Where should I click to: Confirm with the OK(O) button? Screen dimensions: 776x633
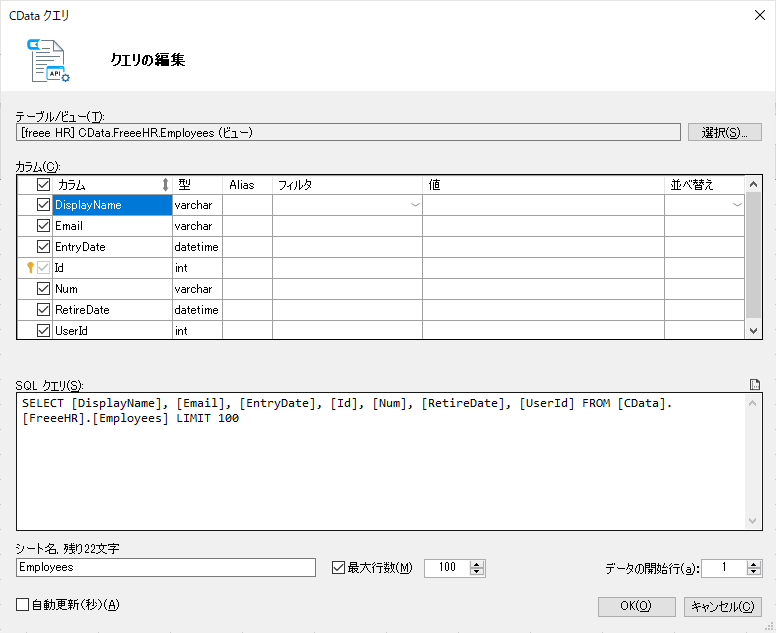pos(636,606)
